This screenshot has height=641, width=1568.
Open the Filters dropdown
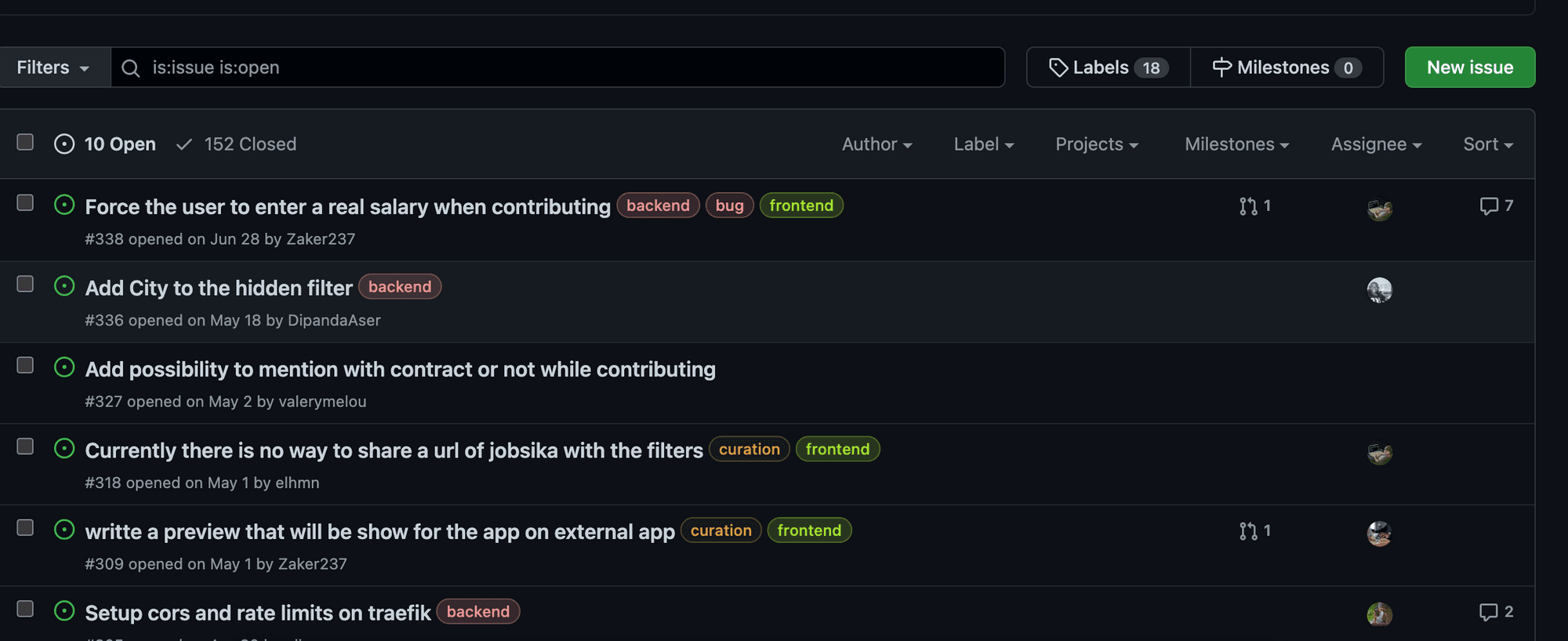click(x=53, y=67)
